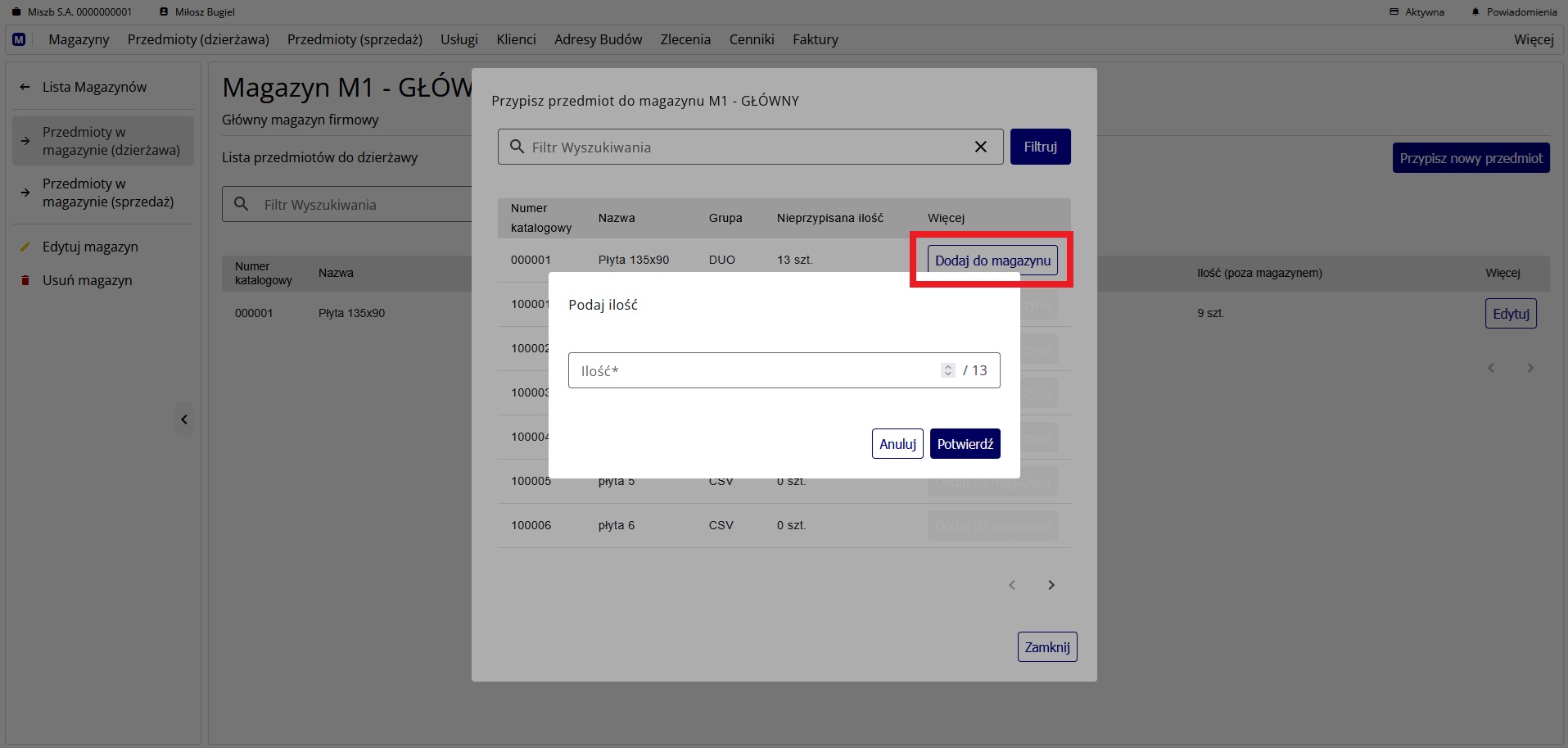1568x748 pixels.
Task: Click the Ilość quantity input field
Action: point(753,370)
